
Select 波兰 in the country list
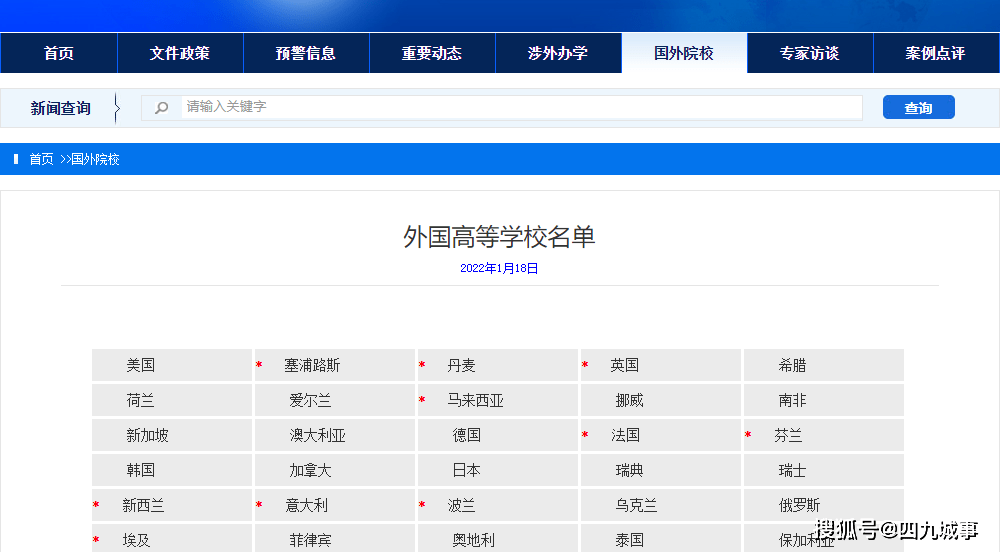[x=462, y=505]
